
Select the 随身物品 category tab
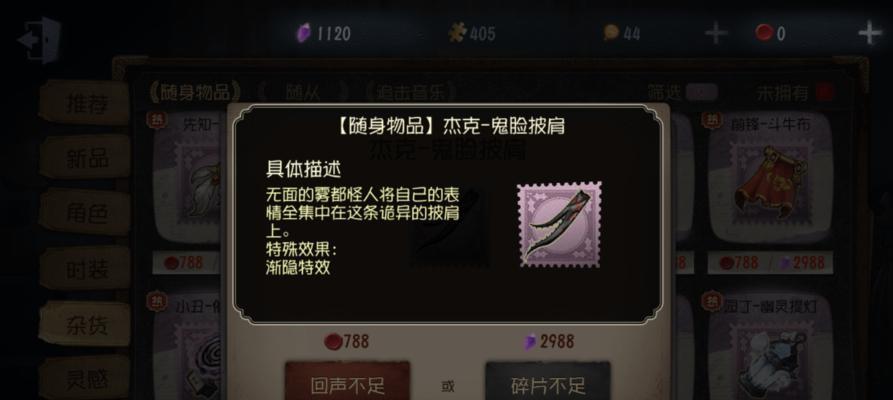pos(195,92)
